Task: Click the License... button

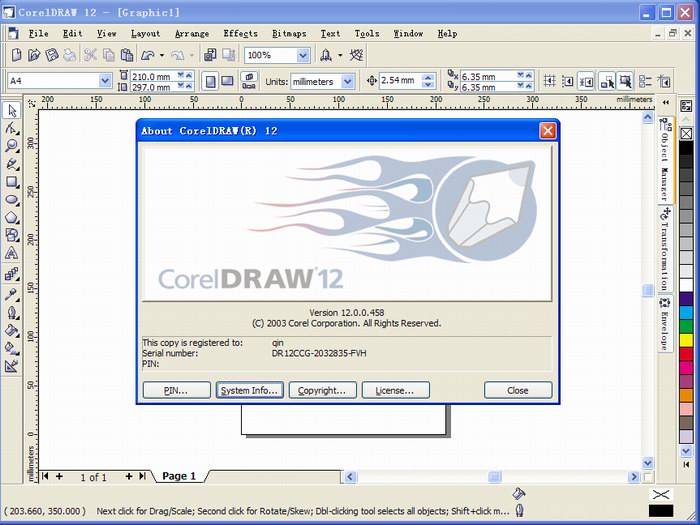Action: coord(396,390)
